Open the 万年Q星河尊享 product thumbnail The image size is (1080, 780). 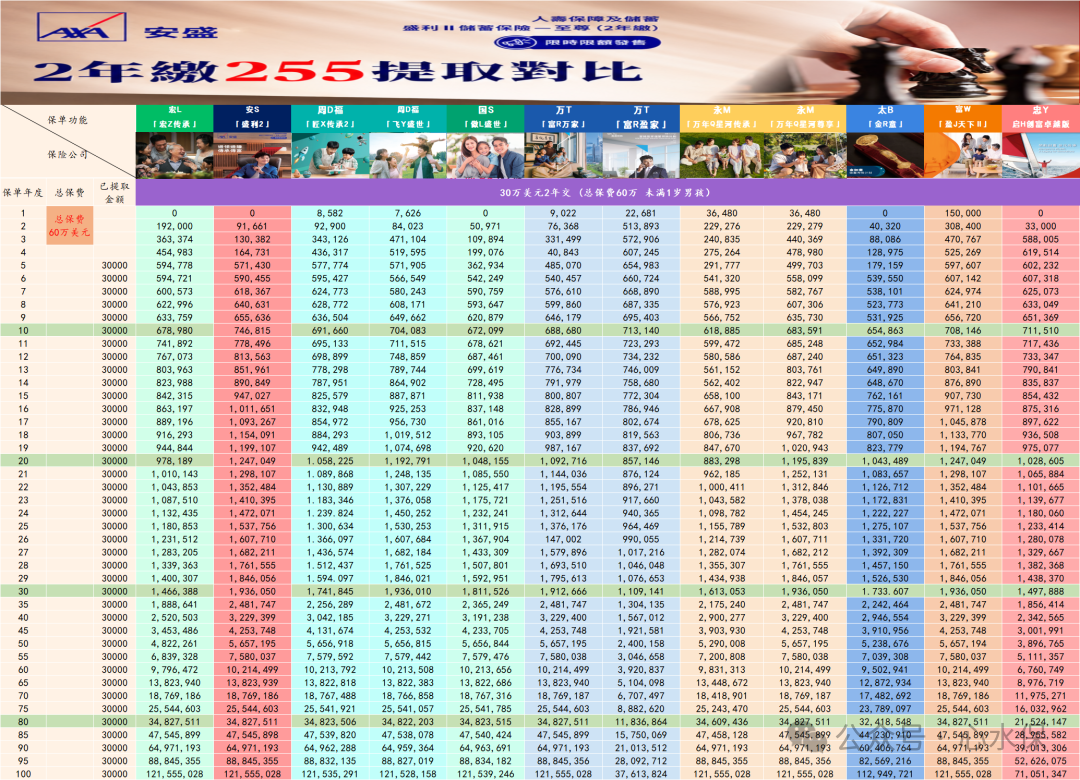[804, 155]
